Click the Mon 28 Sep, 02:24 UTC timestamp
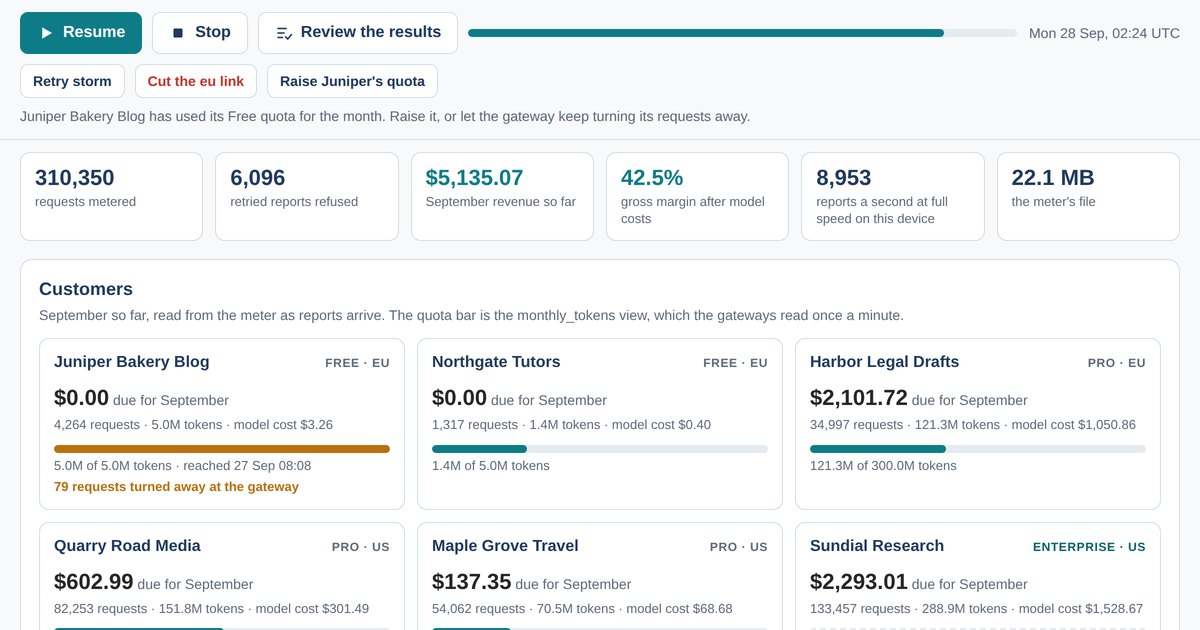This screenshot has height=630, width=1200. (x=1104, y=33)
